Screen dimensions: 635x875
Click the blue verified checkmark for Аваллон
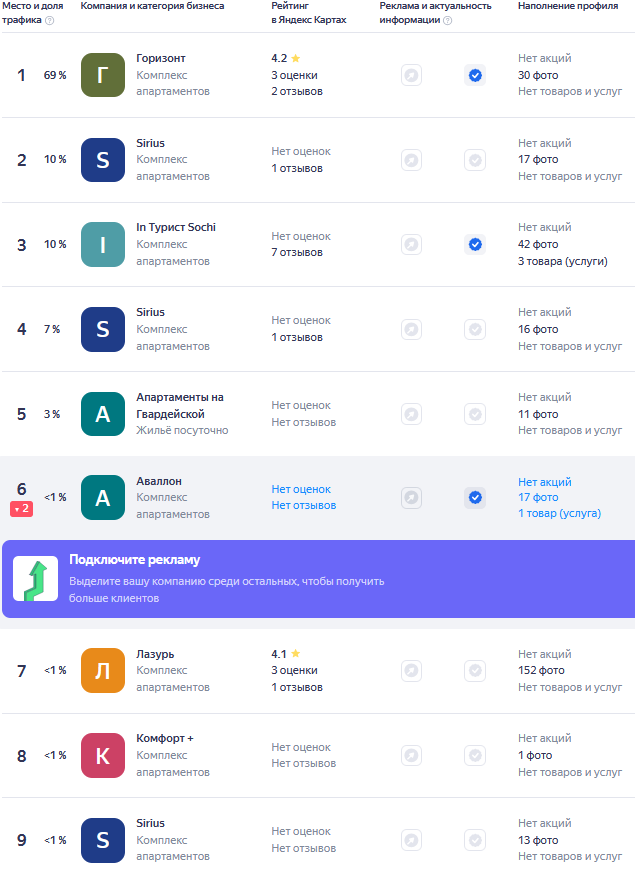(x=475, y=497)
